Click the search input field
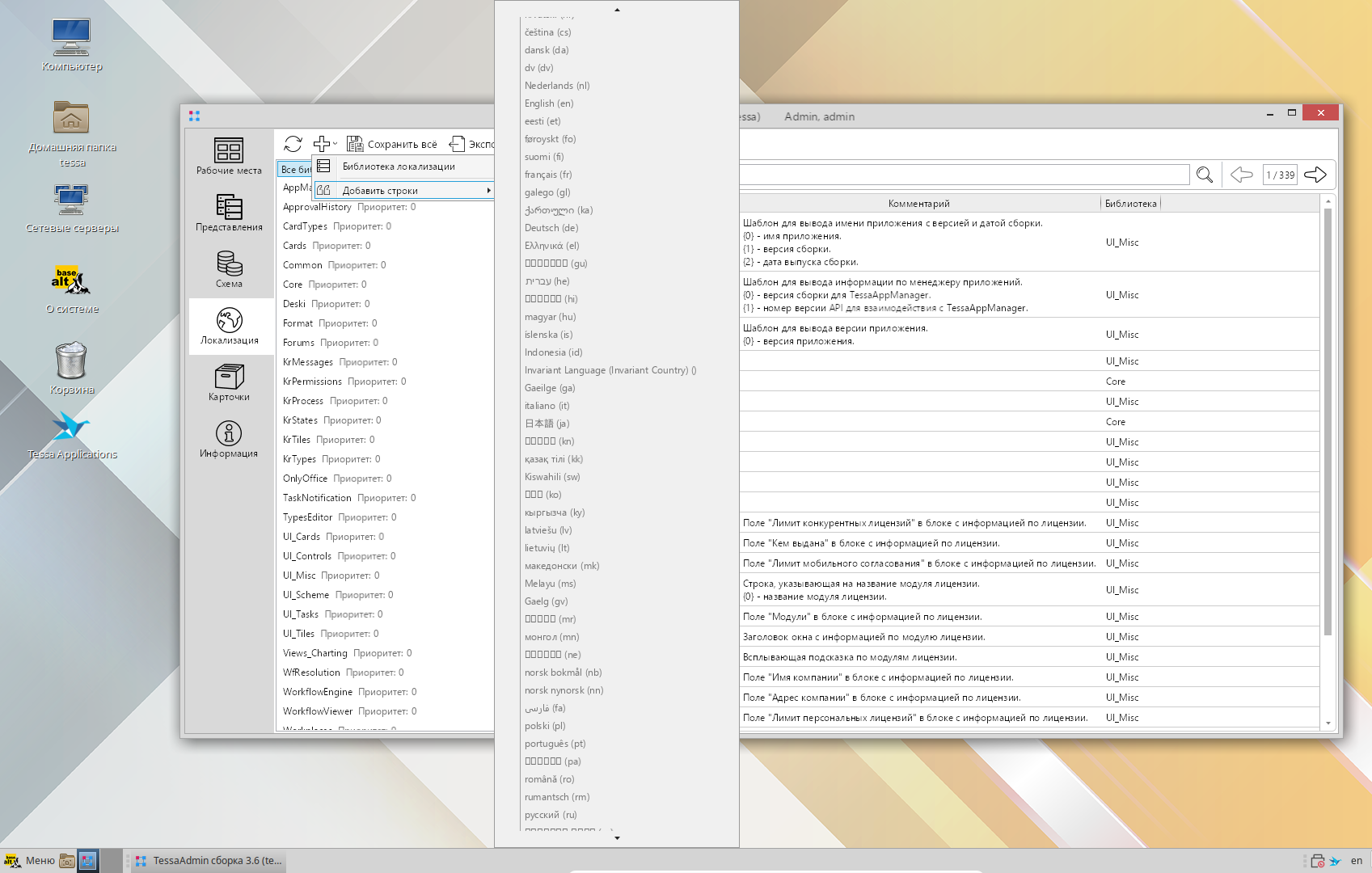This screenshot has height=873, width=1372. point(962,175)
